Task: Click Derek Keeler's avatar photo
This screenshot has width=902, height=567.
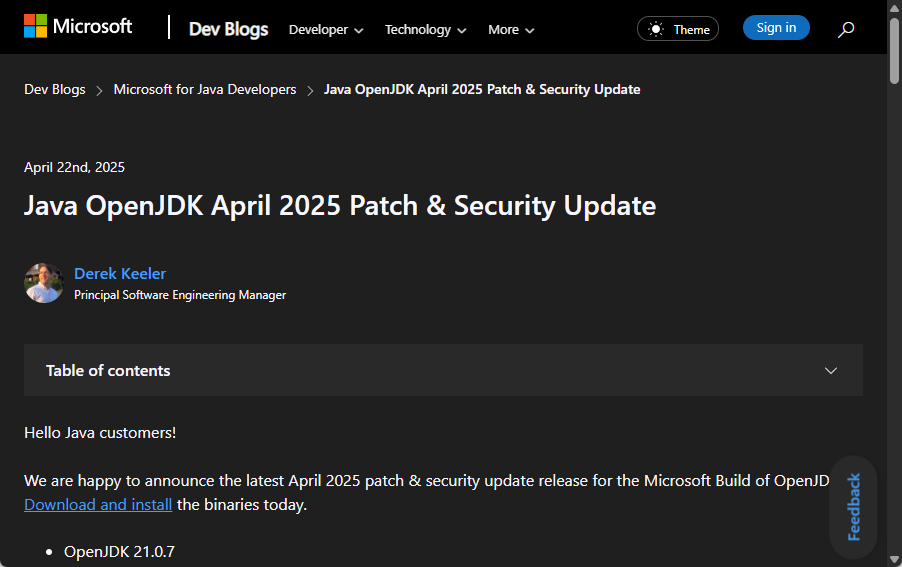Action: pyautogui.click(x=44, y=283)
